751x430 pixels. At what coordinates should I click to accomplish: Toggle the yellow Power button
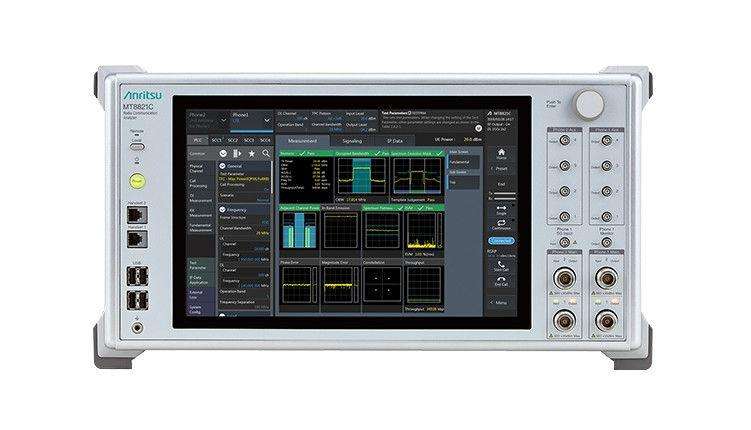click(x=137, y=181)
